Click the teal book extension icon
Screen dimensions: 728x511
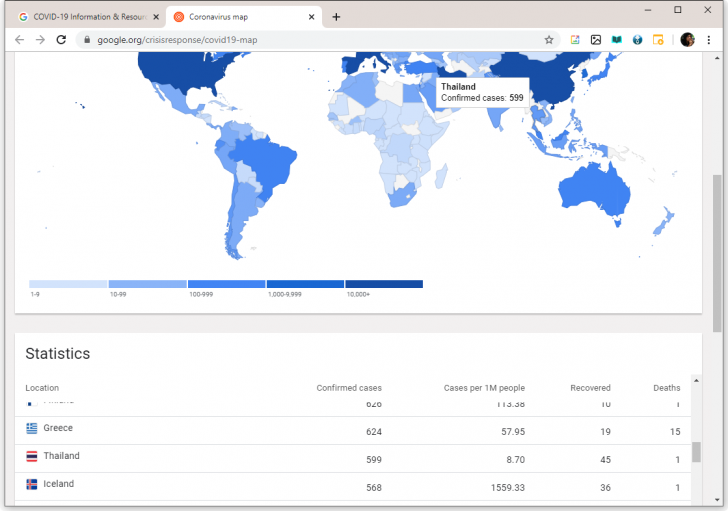click(x=617, y=40)
